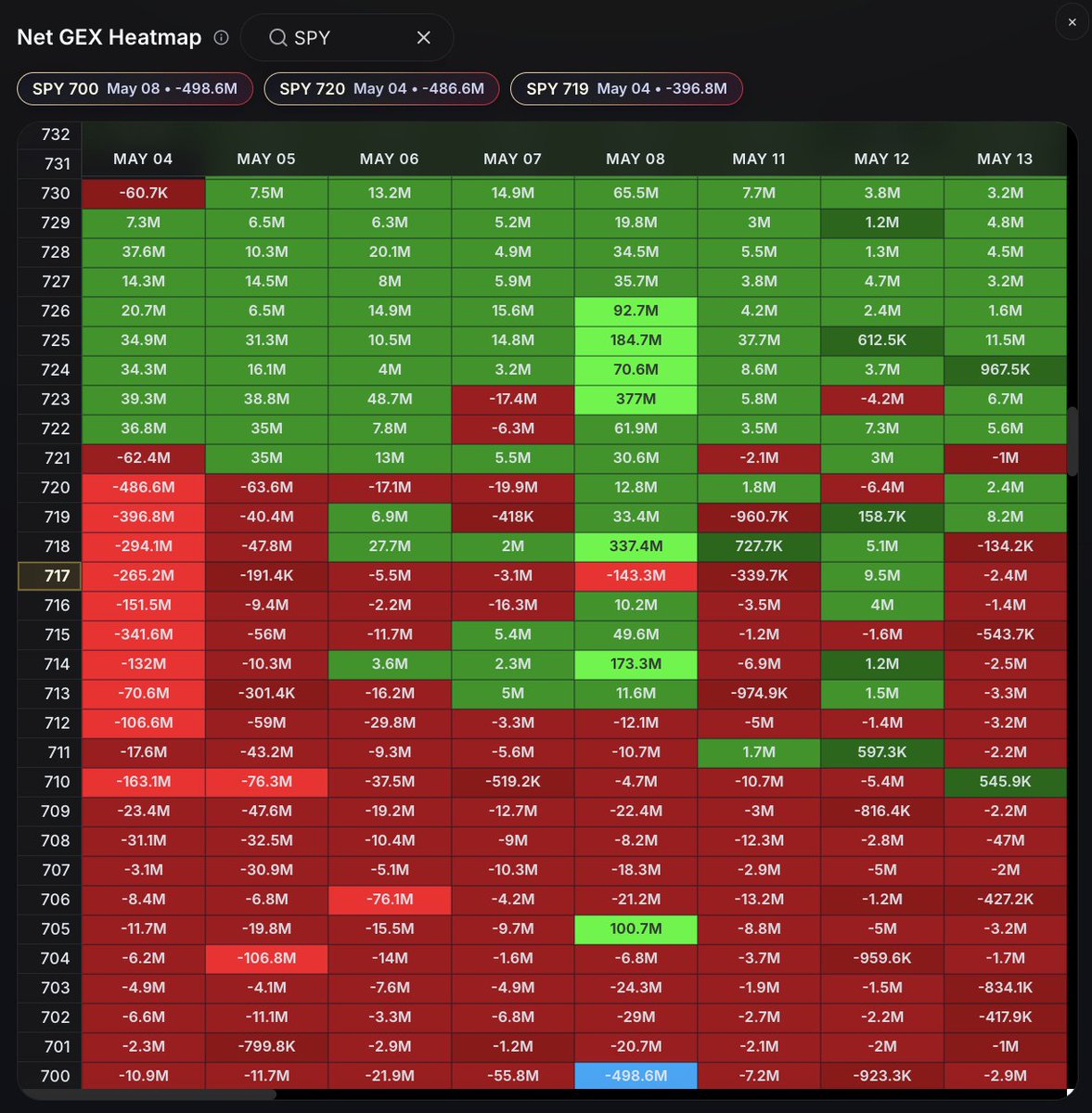This screenshot has height=1113, width=1092.
Task: Select the MAY 11 column header
Action: 759,159
